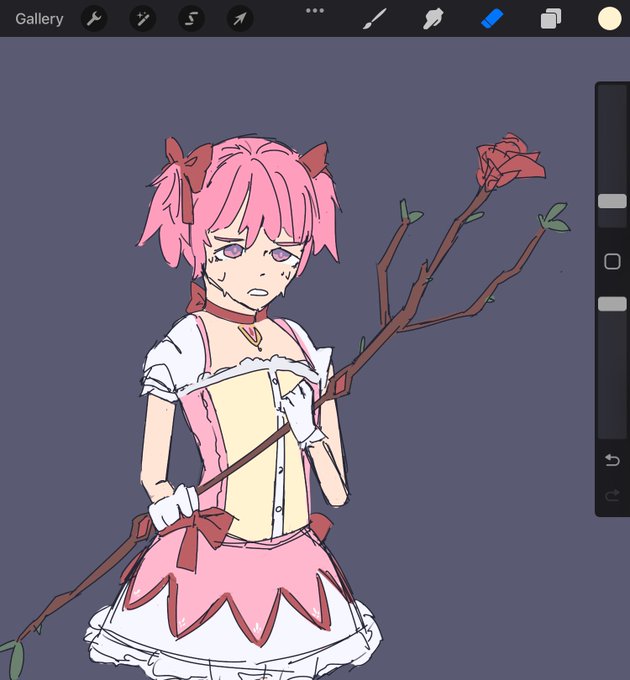The image size is (630, 680).
Task: Click the brush opacity slider handle
Action: 612,304
